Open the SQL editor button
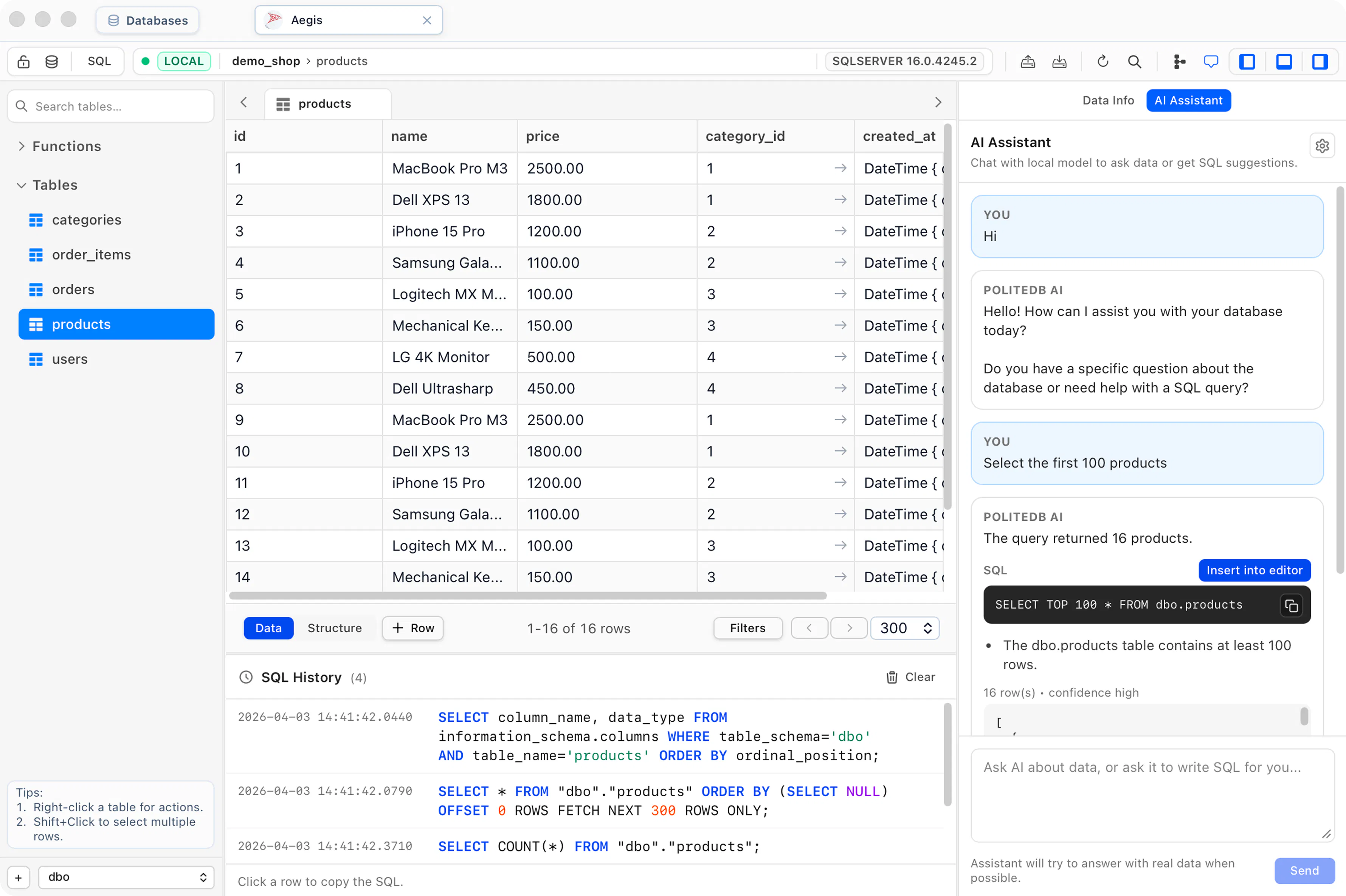This screenshot has width=1346, height=896. point(99,62)
